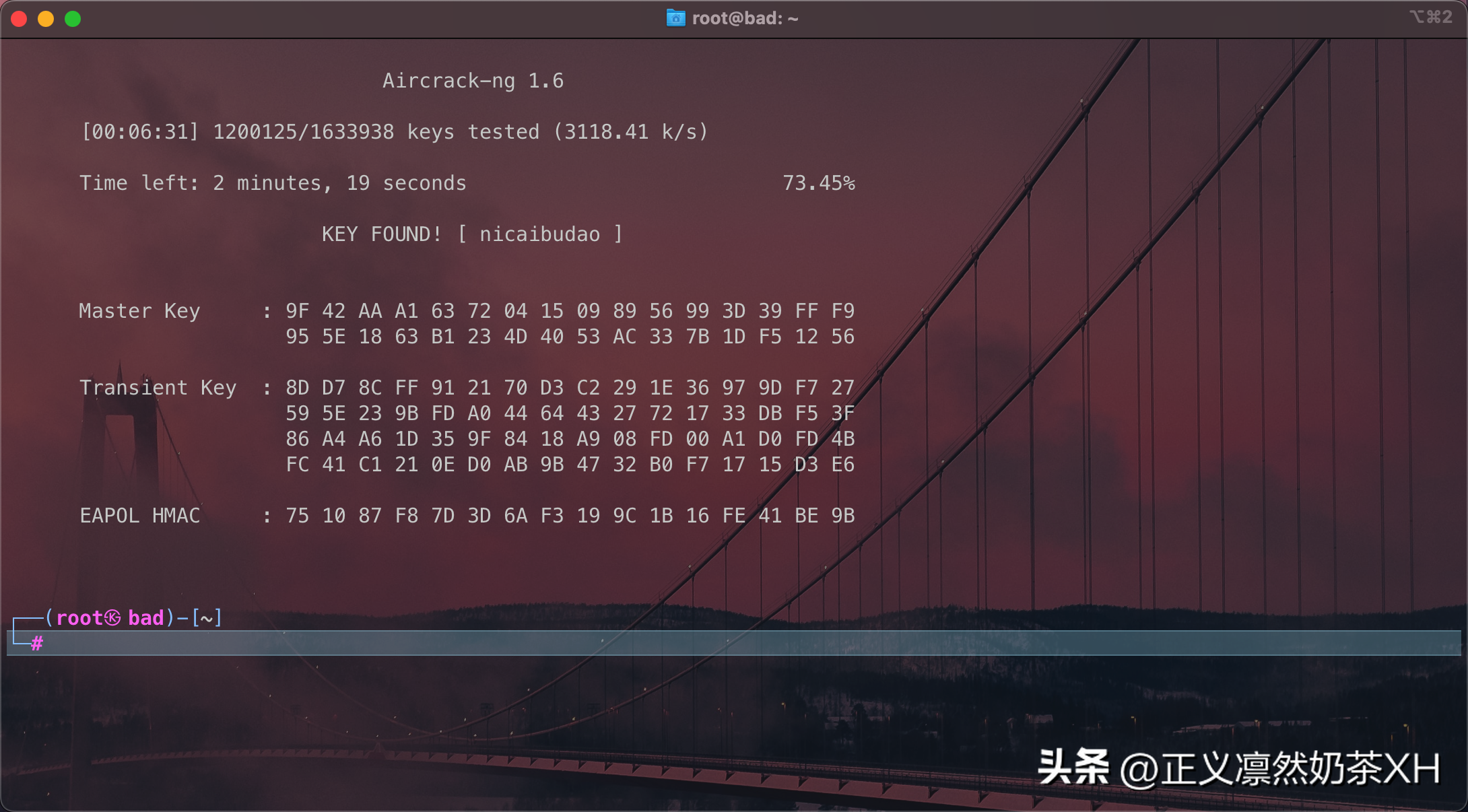
Task: Click the Time left status text
Action: (x=273, y=183)
